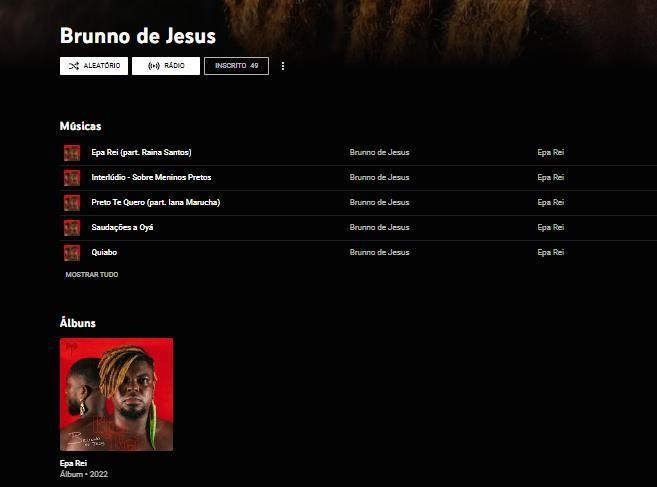Toggle the Inscrito 49 subscription button
The image size is (657, 487).
236,66
